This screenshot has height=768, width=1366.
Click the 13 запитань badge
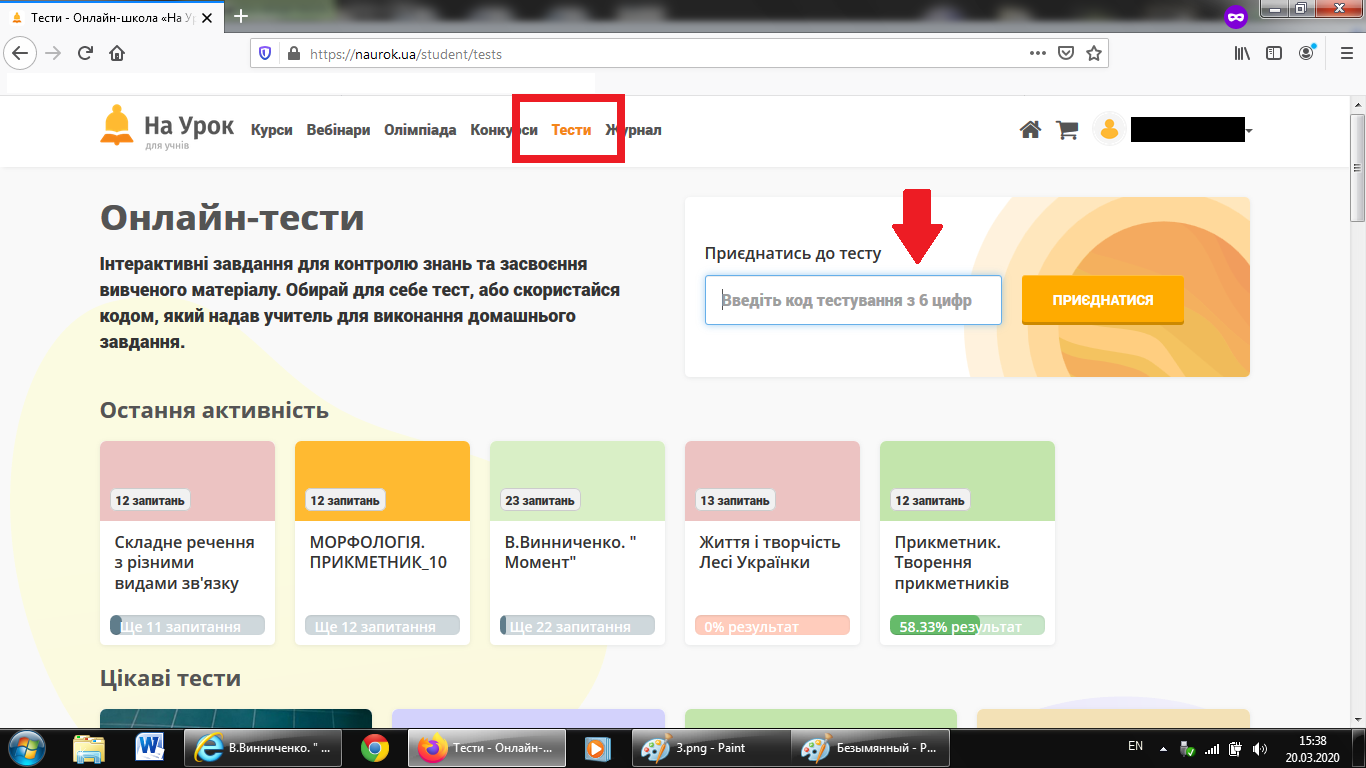pyautogui.click(x=735, y=500)
